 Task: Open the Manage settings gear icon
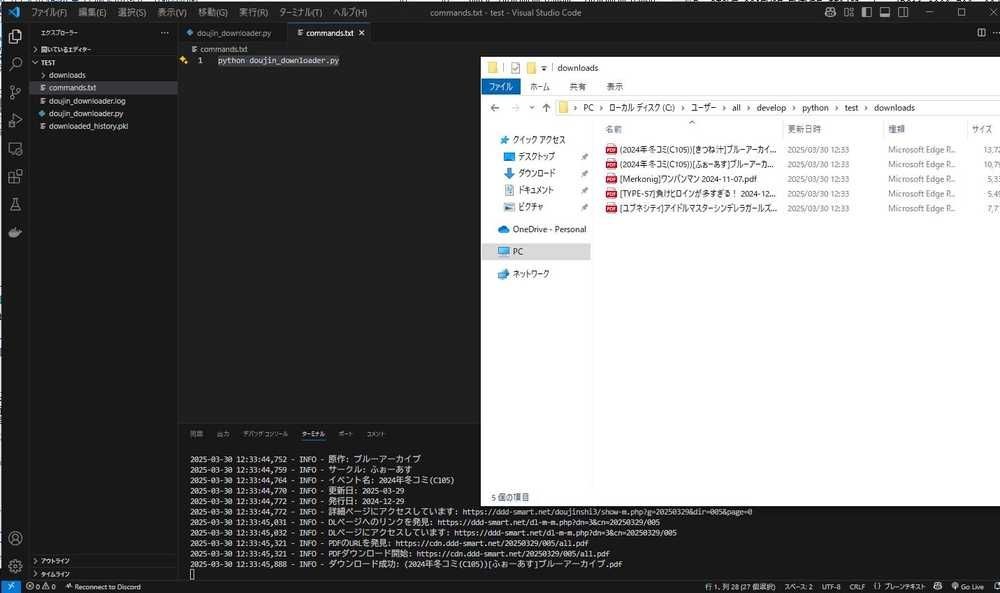15,565
